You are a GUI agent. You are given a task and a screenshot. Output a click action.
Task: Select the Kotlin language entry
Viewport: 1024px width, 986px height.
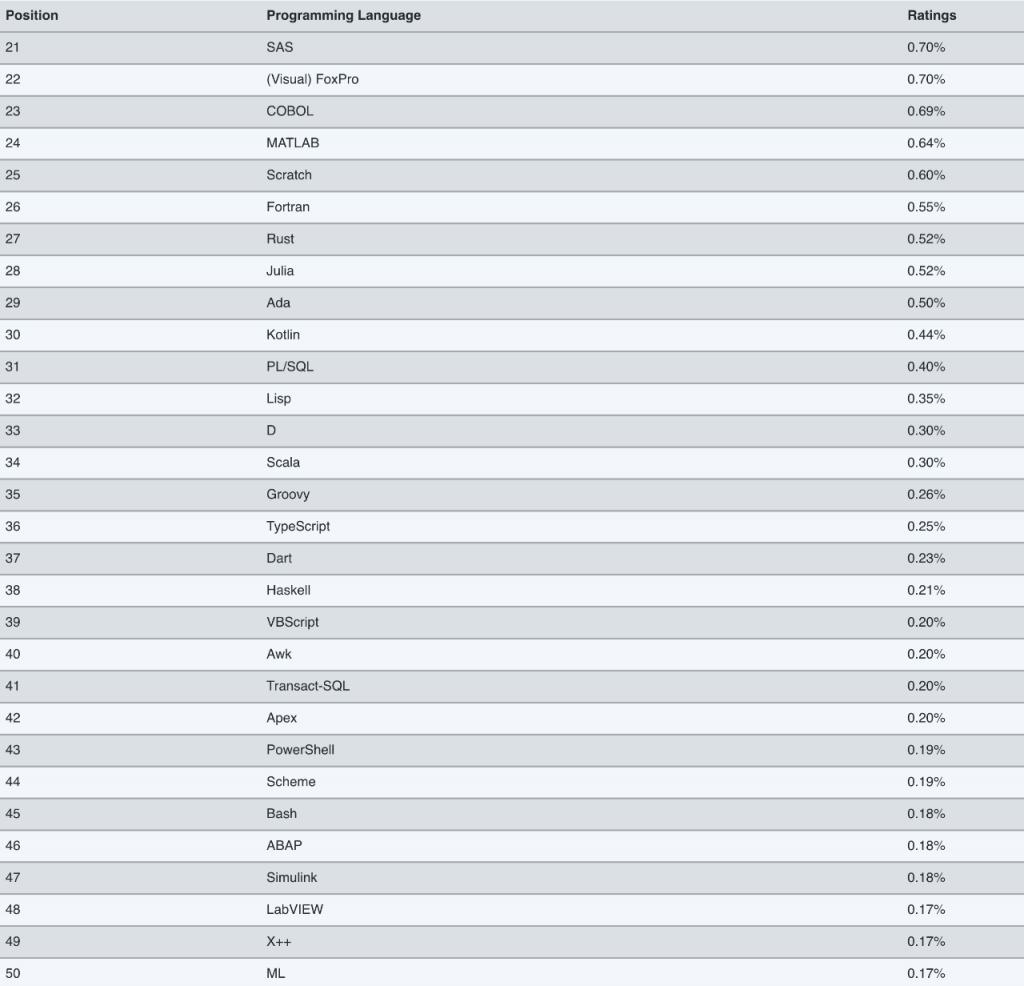pyautogui.click(x=283, y=335)
